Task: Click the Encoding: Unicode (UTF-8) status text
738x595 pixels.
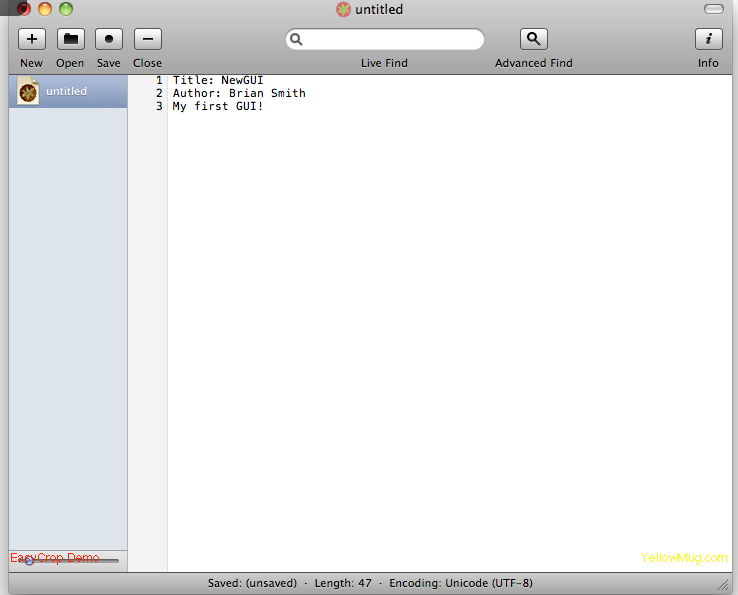Action: click(461, 583)
